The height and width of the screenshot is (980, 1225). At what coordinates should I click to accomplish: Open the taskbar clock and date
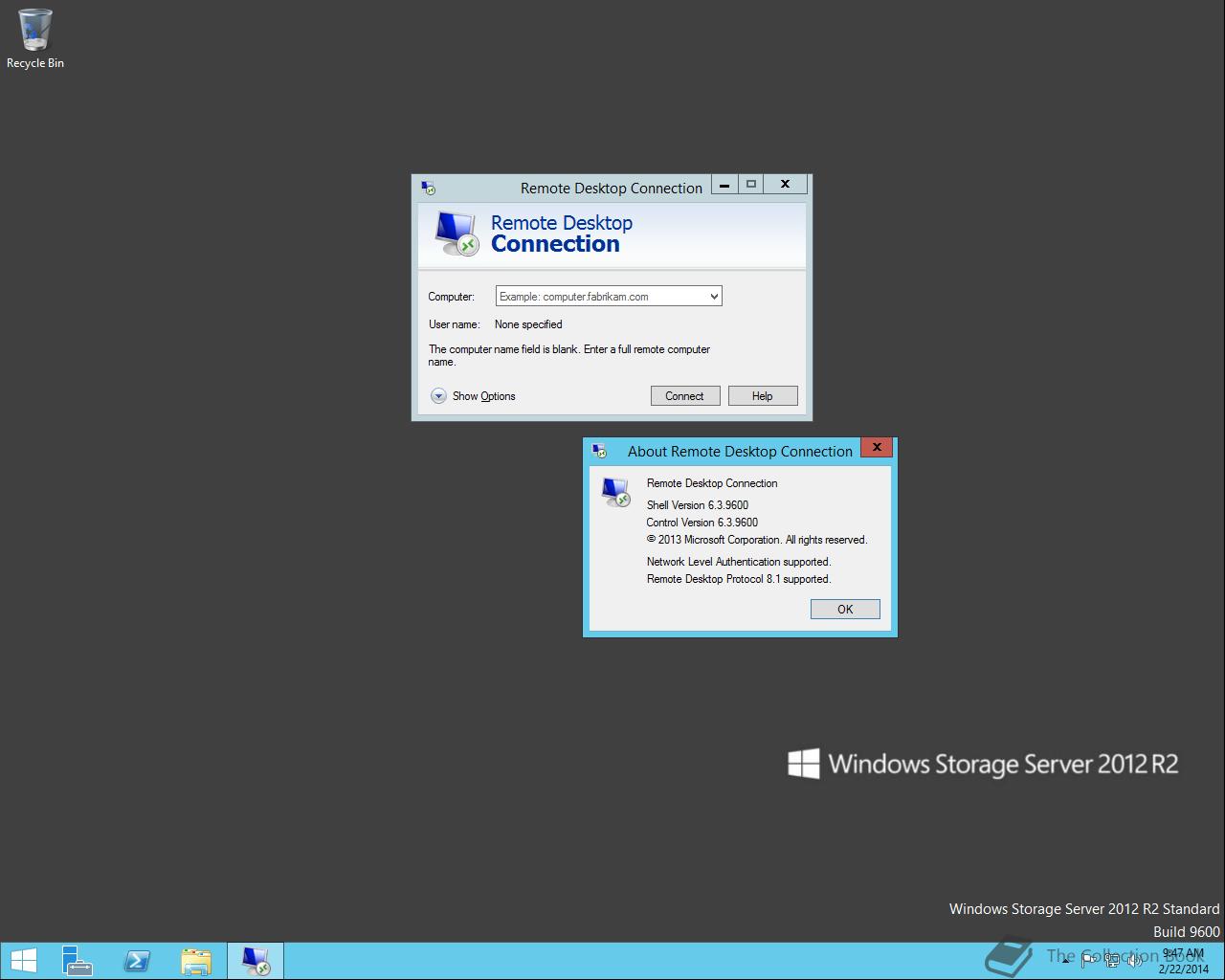(1184, 961)
